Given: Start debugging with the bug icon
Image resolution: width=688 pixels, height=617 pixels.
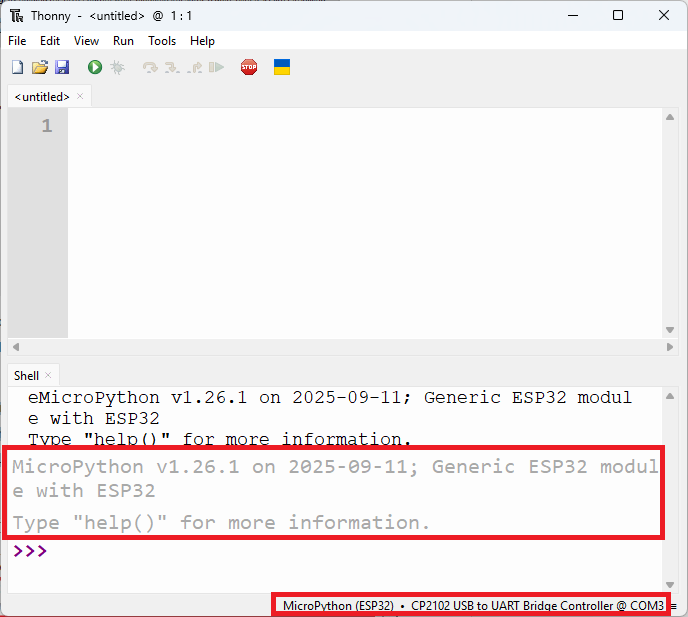Looking at the screenshot, I should point(117,67).
